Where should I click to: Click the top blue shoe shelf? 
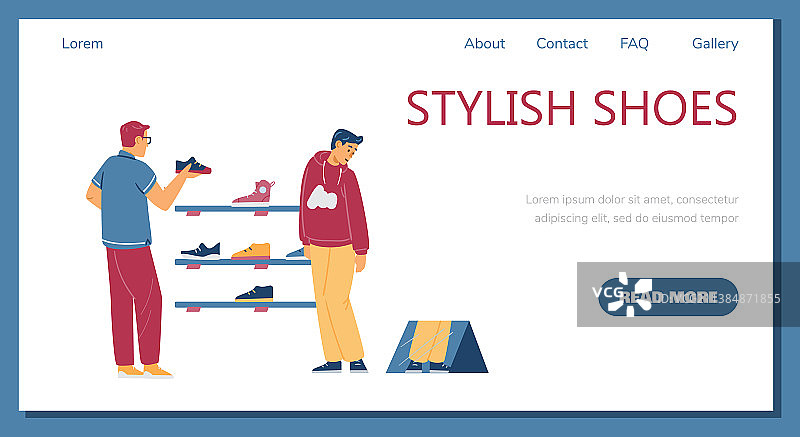(x=237, y=209)
